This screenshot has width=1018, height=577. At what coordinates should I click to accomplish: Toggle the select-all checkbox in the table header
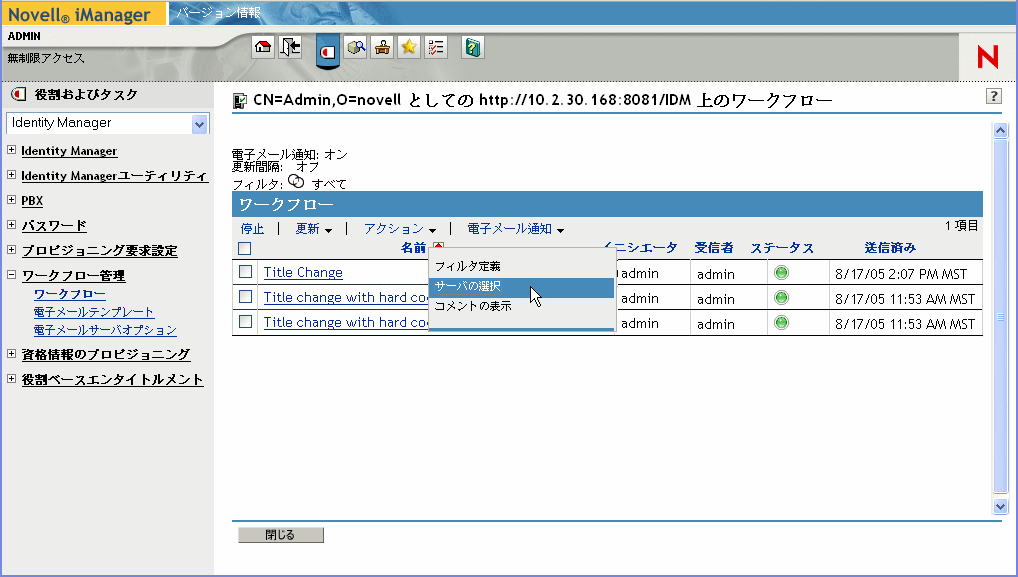tap(246, 248)
